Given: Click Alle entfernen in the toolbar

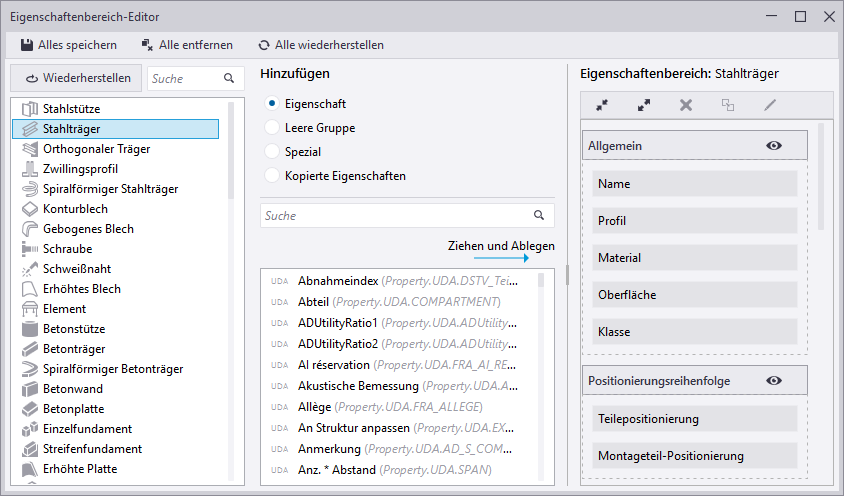Looking at the screenshot, I should tap(187, 45).
